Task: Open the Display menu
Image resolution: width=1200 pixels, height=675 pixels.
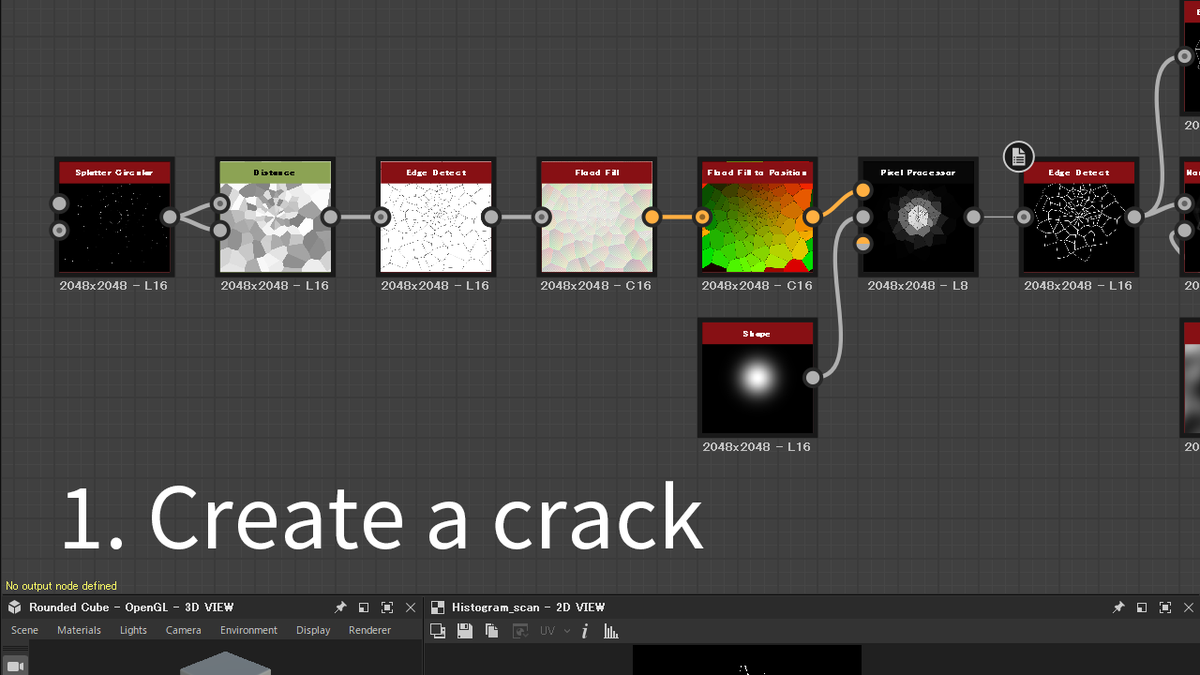Action: point(313,630)
